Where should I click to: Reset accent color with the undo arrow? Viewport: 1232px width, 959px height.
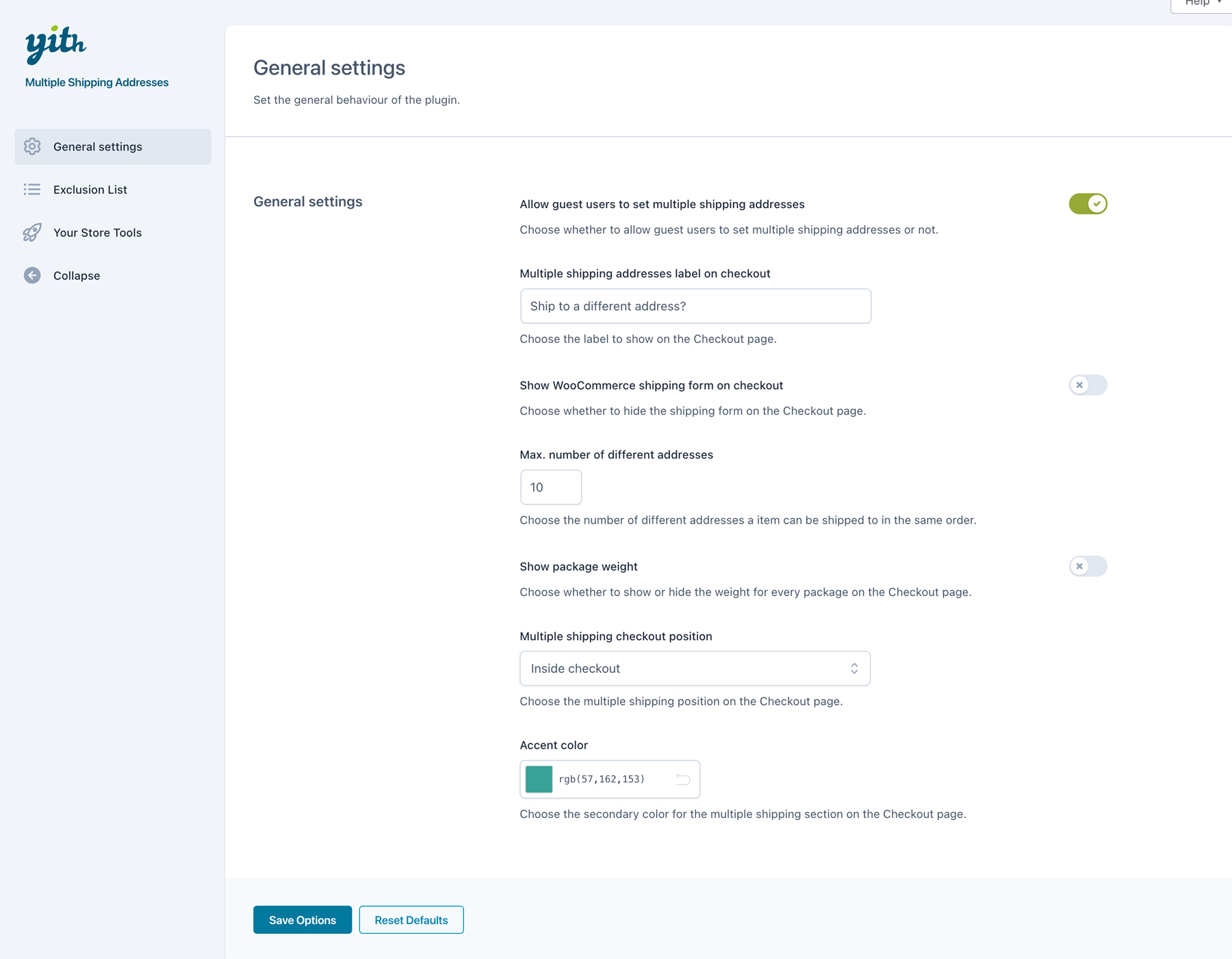point(682,779)
